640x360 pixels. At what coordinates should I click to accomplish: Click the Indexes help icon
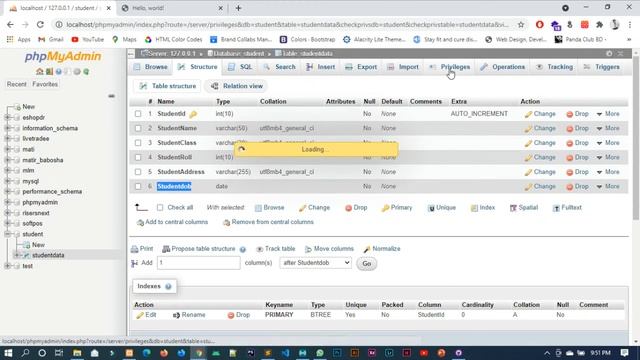[168, 287]
